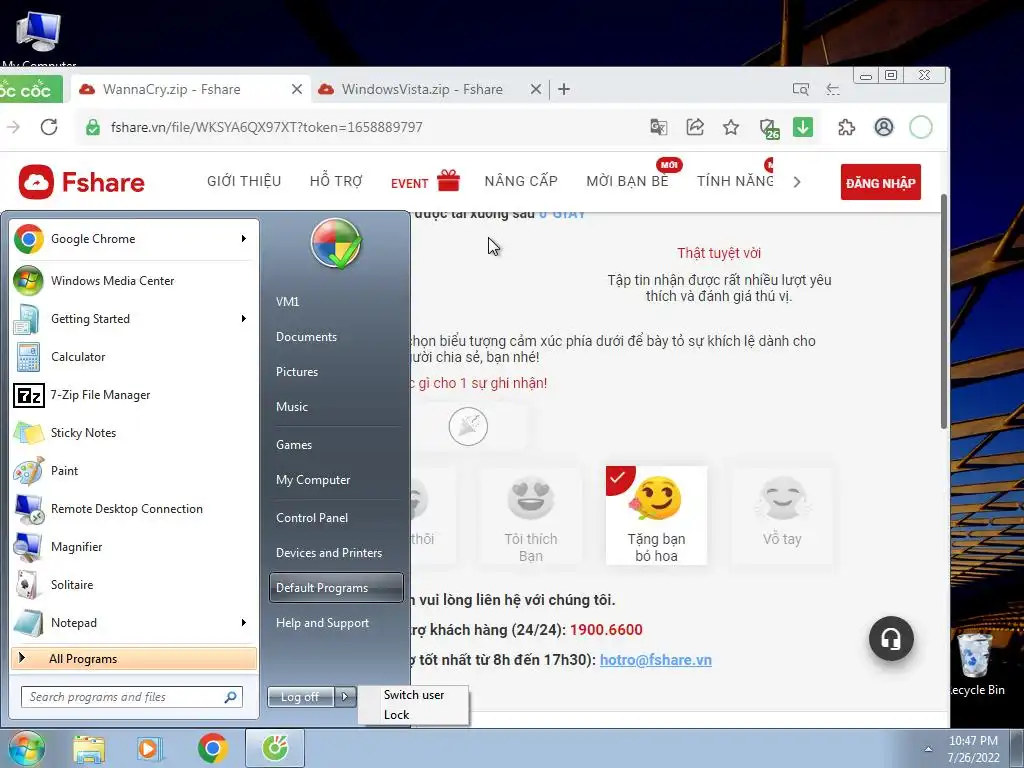Viewport: 1024px width, 768px height.
Task: Click the Log off button
Action: tap(300, 697)
